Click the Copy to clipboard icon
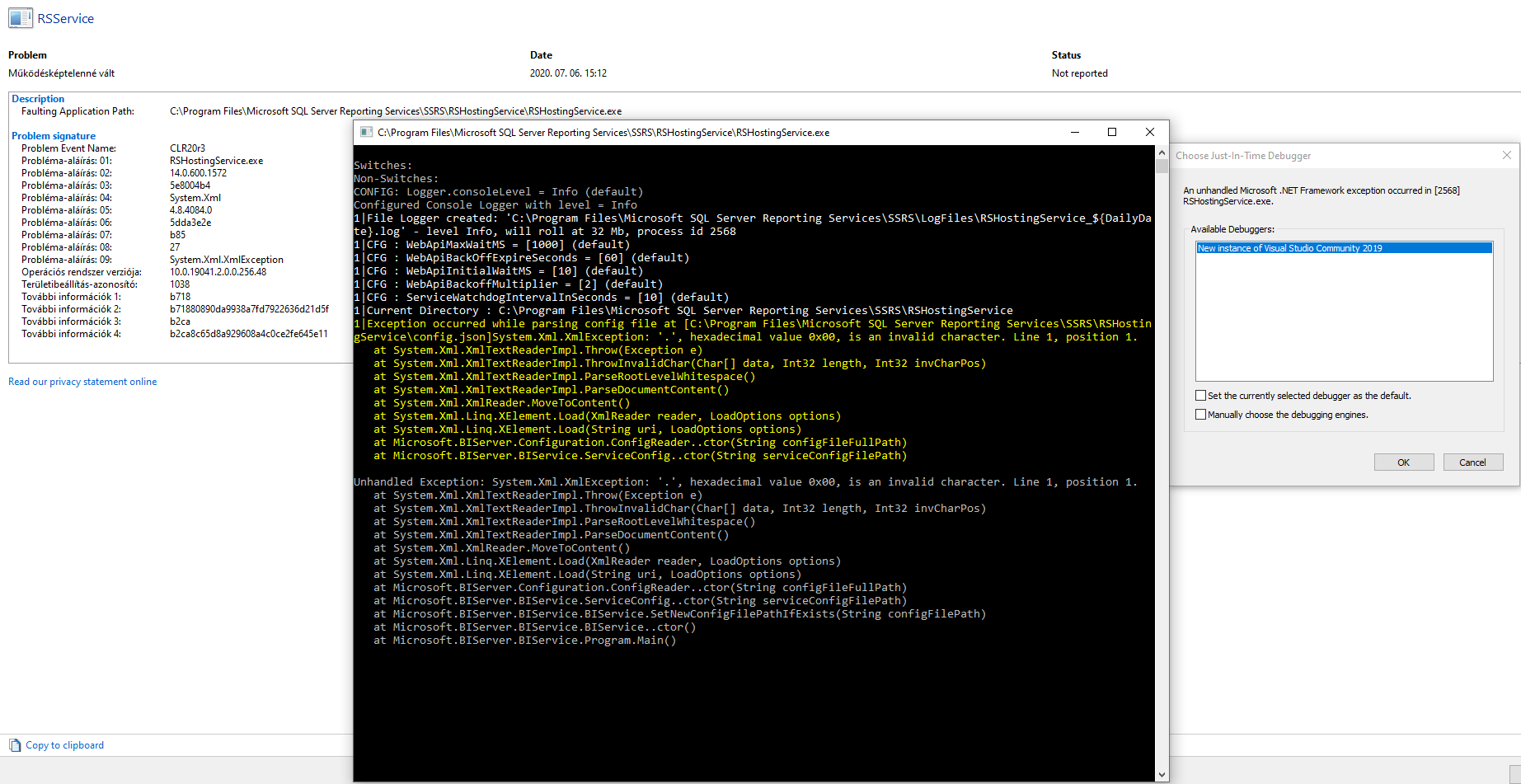The width and height of the screenshot is (1521, 784). tap(15, 745)
